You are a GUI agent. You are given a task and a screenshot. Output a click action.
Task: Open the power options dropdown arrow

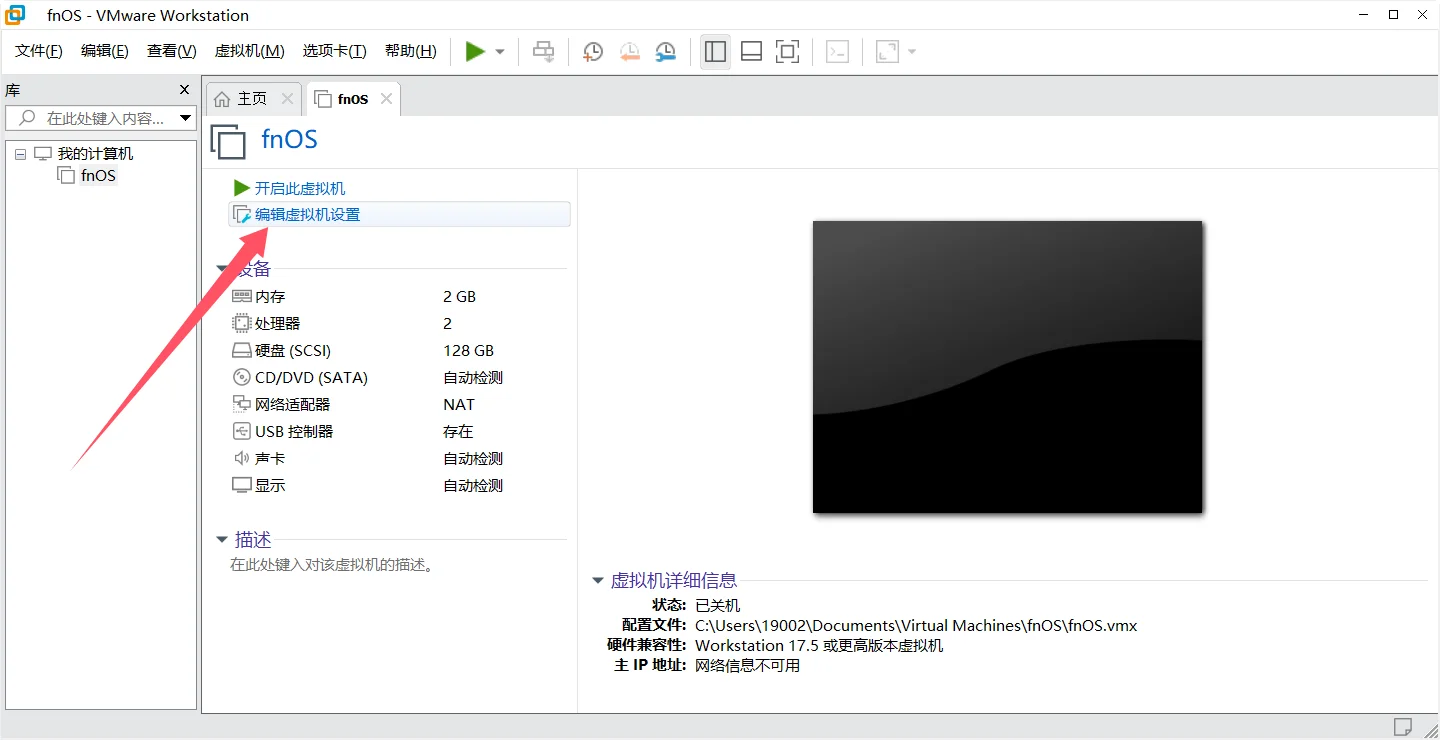[x=500, y=52]
